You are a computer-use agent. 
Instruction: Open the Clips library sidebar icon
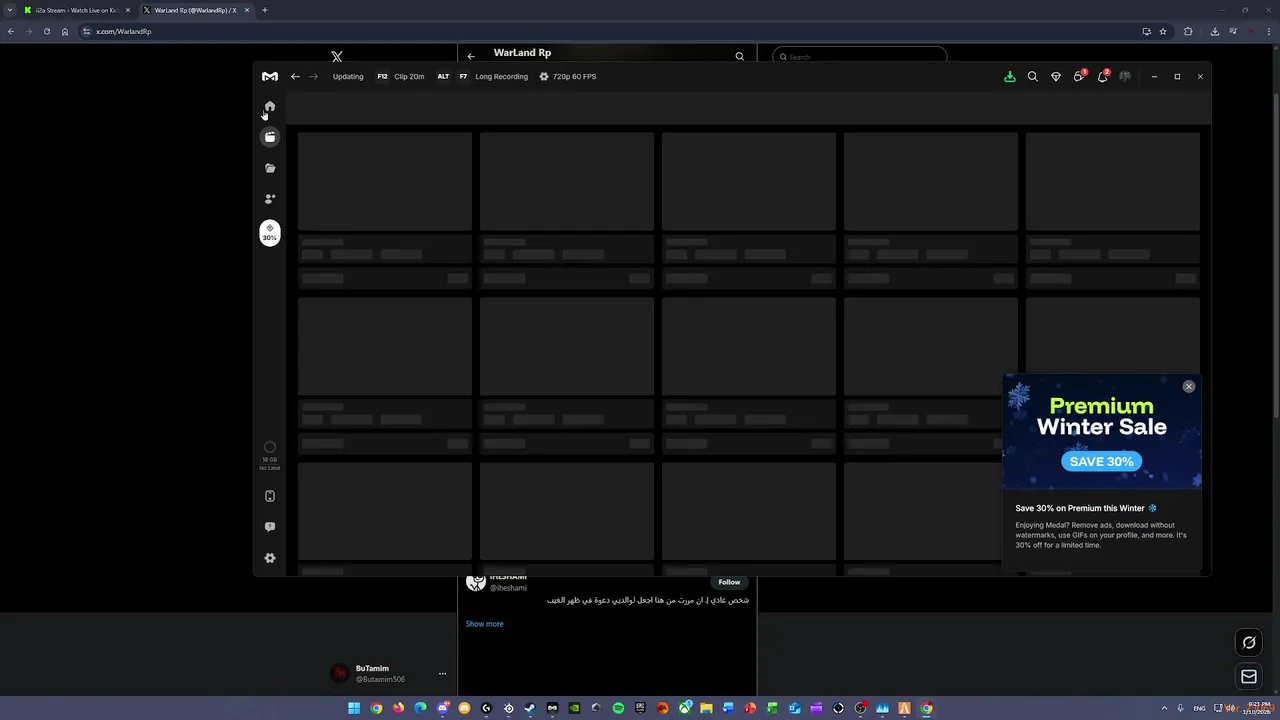(270, 137)
